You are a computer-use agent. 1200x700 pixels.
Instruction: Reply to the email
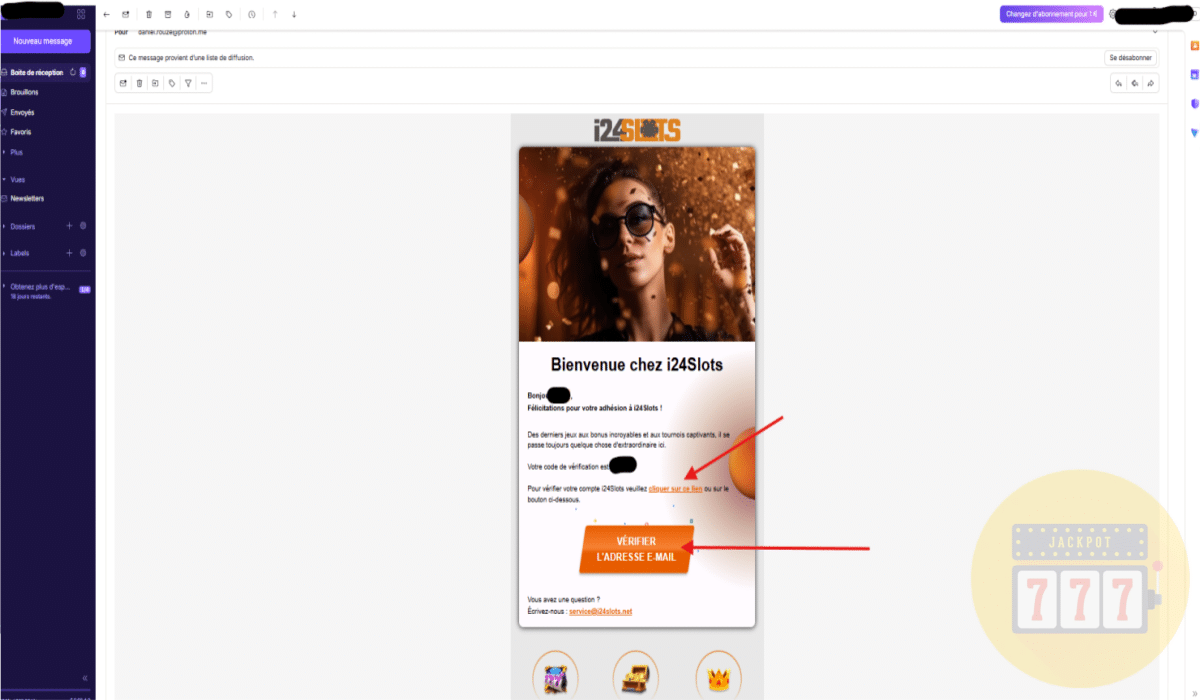click(x=1119, y=83)
